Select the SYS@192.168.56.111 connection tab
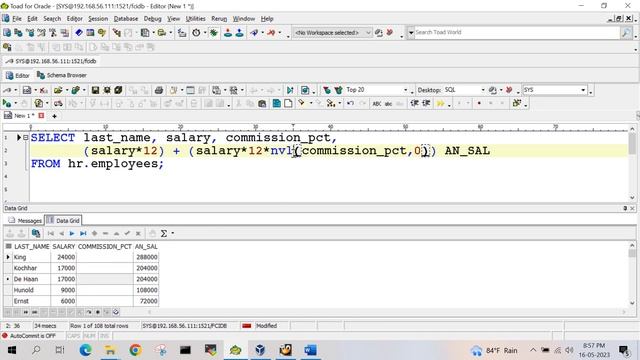Image resolution: width=640 pixels, height=360 pixels. (x=51, y=61)
